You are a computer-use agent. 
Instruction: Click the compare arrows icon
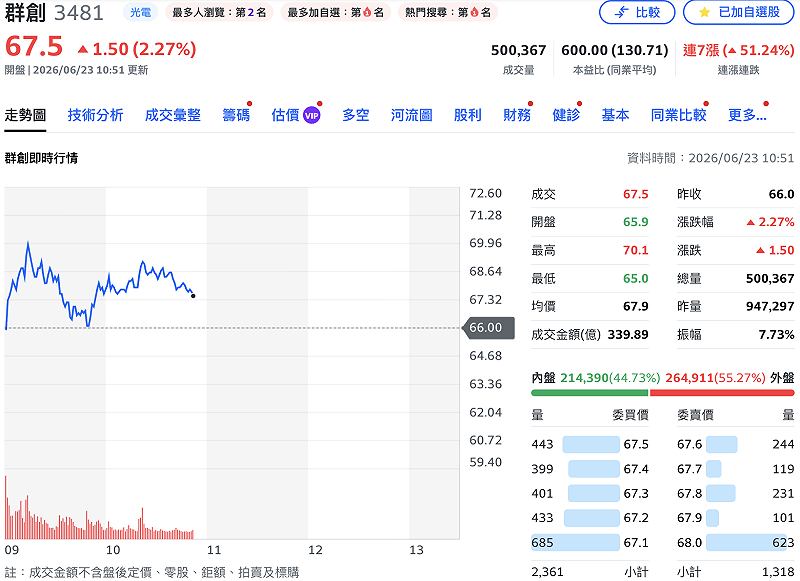pos(621,12)
